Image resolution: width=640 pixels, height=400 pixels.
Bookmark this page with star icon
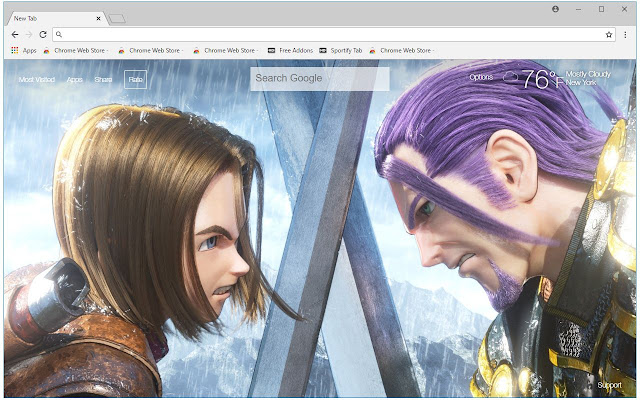(609, 35)
